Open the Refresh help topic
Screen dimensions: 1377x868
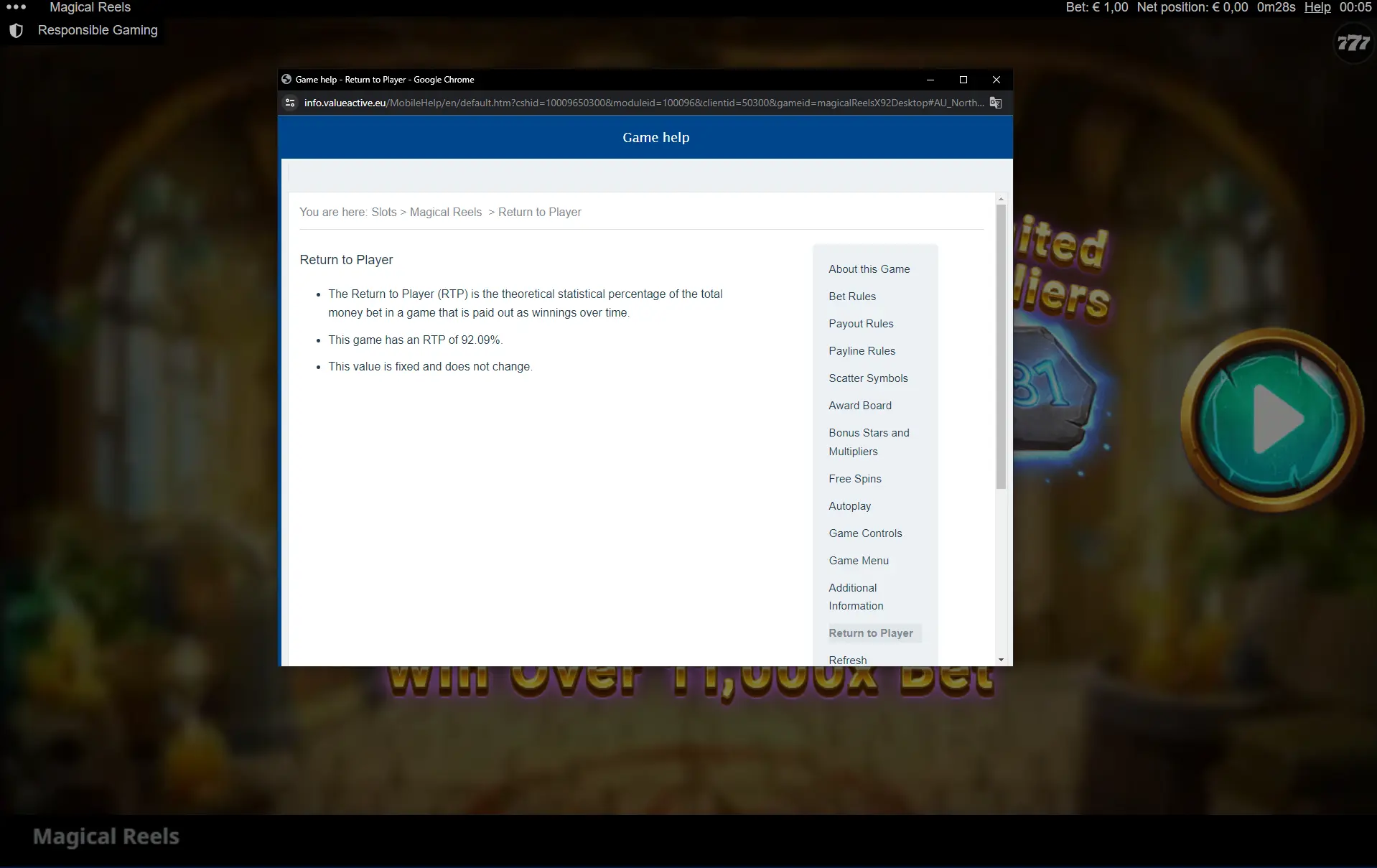(847, 661)
